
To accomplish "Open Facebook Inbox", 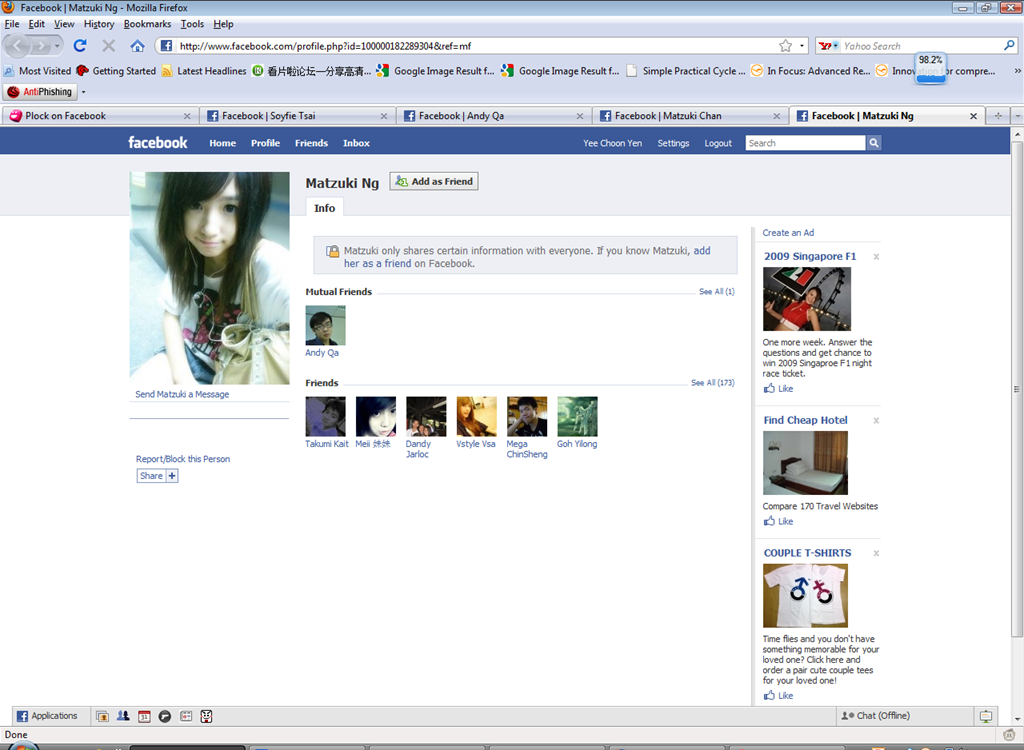I will pyautogui.click(x=356, y=143).
